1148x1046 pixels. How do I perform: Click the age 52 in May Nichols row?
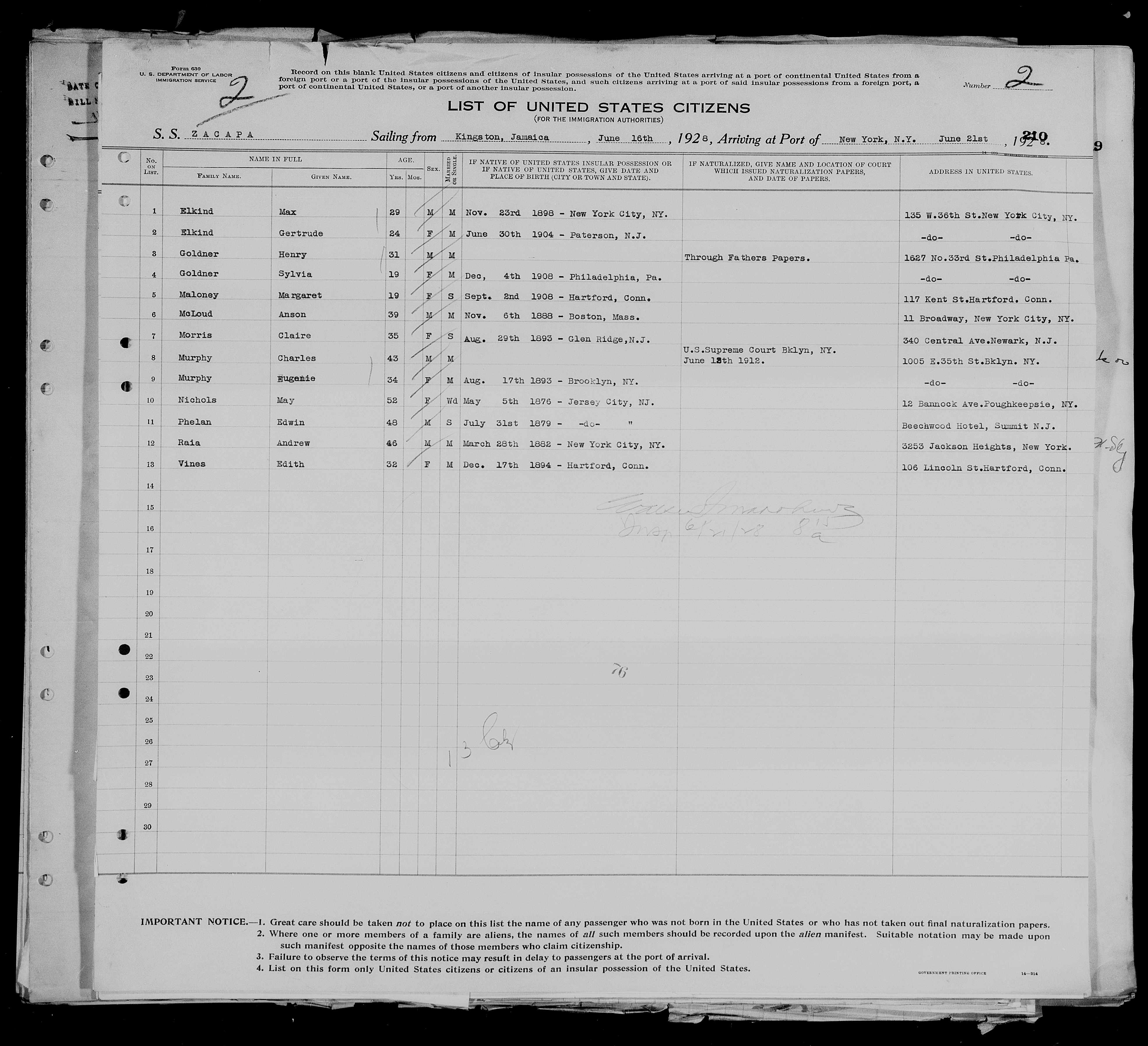392,401
